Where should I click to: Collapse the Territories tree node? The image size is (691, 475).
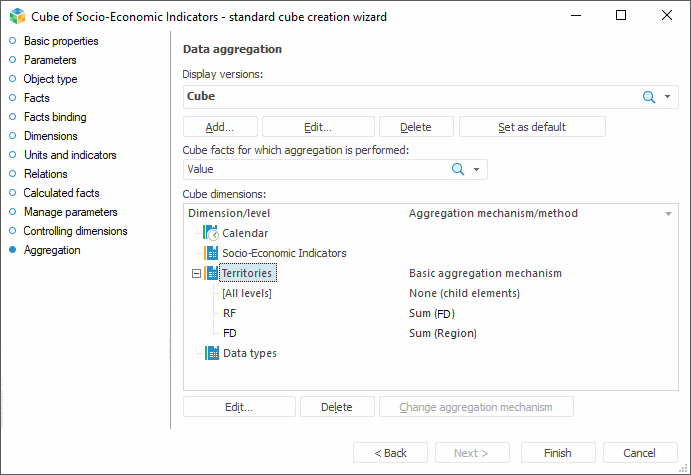[x=196, y=273]
